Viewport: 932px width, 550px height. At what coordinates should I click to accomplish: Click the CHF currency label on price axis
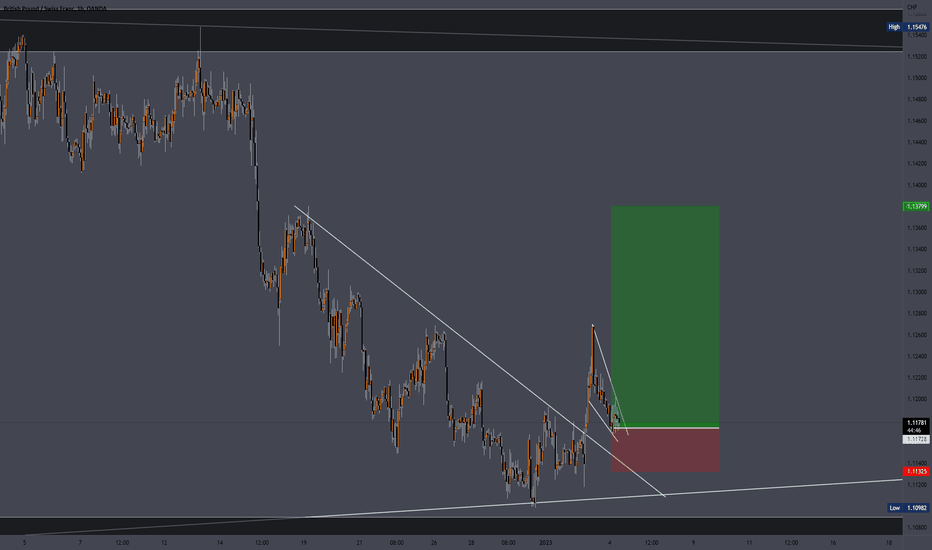pos(912,7)
